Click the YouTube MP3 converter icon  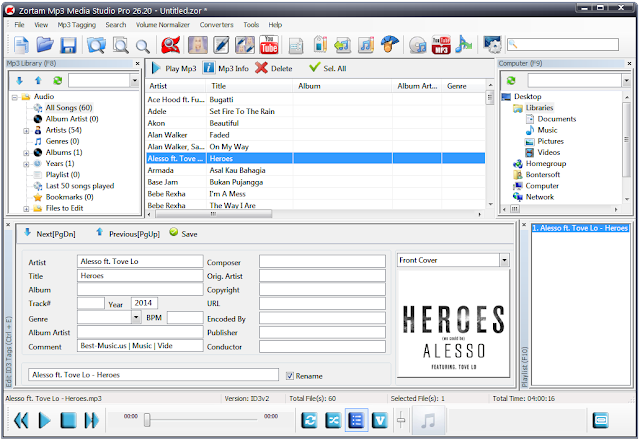click(441, 45)
